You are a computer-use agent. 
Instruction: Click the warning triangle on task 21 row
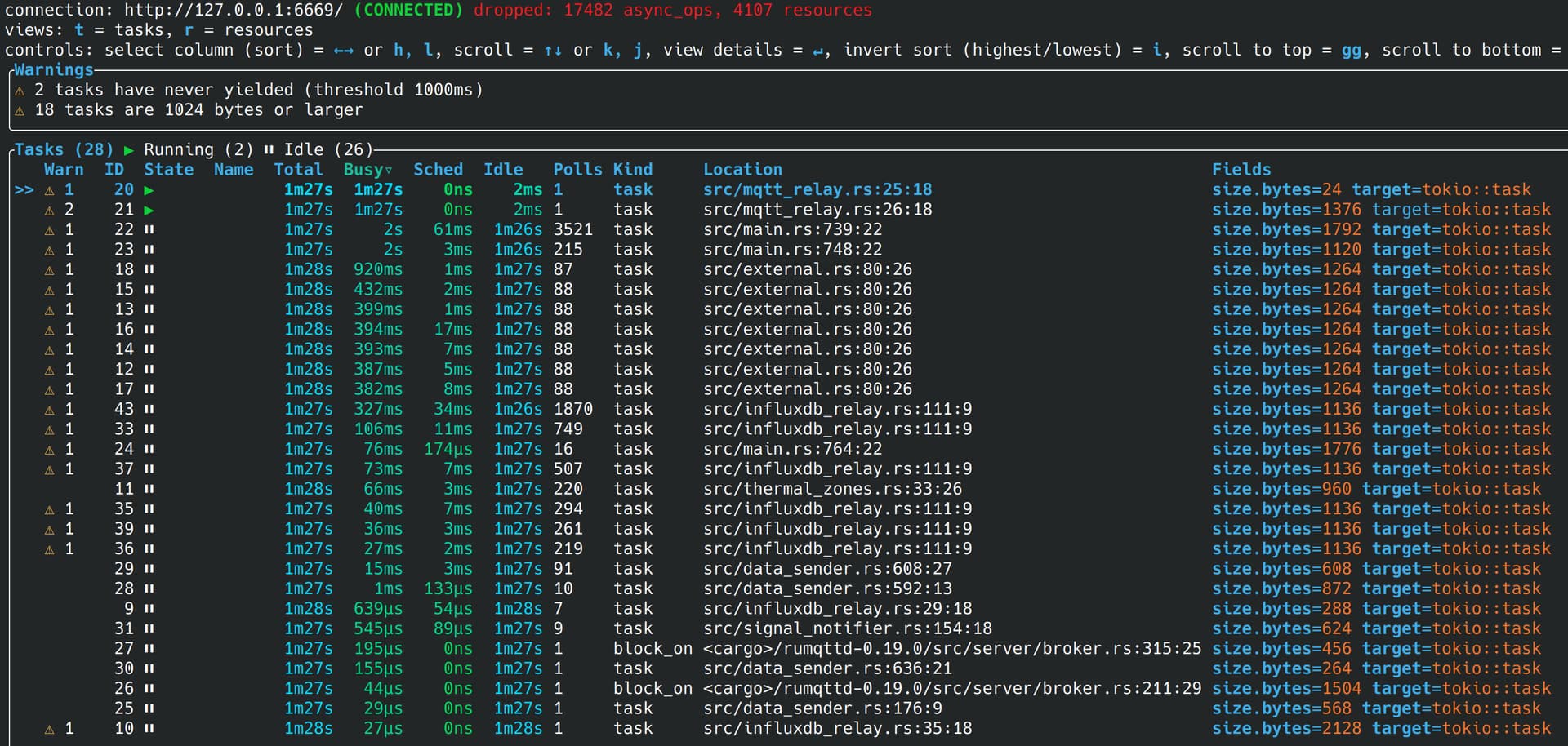coord(49,210)
